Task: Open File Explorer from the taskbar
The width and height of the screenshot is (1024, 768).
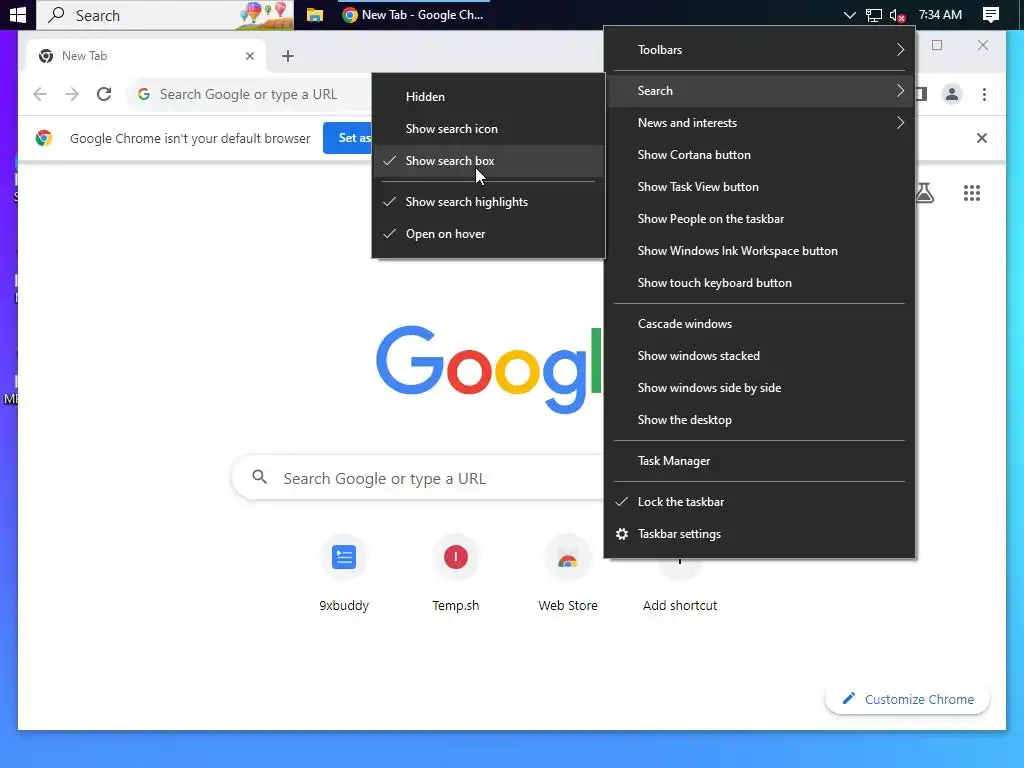Action: coord(315,14)
